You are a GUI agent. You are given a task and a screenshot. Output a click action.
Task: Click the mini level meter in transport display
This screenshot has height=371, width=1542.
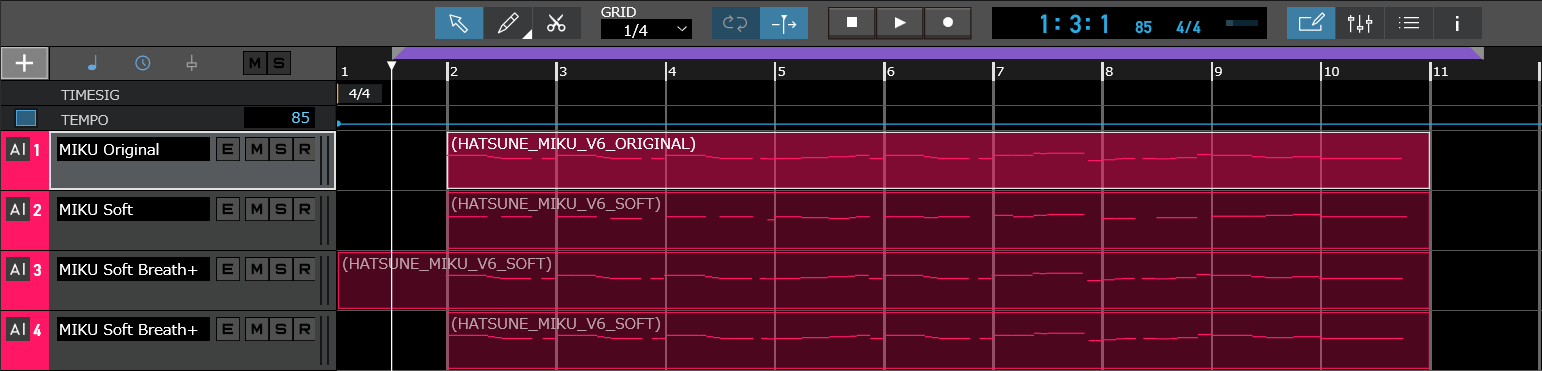pyautogui.click(x=1243, y=22)
